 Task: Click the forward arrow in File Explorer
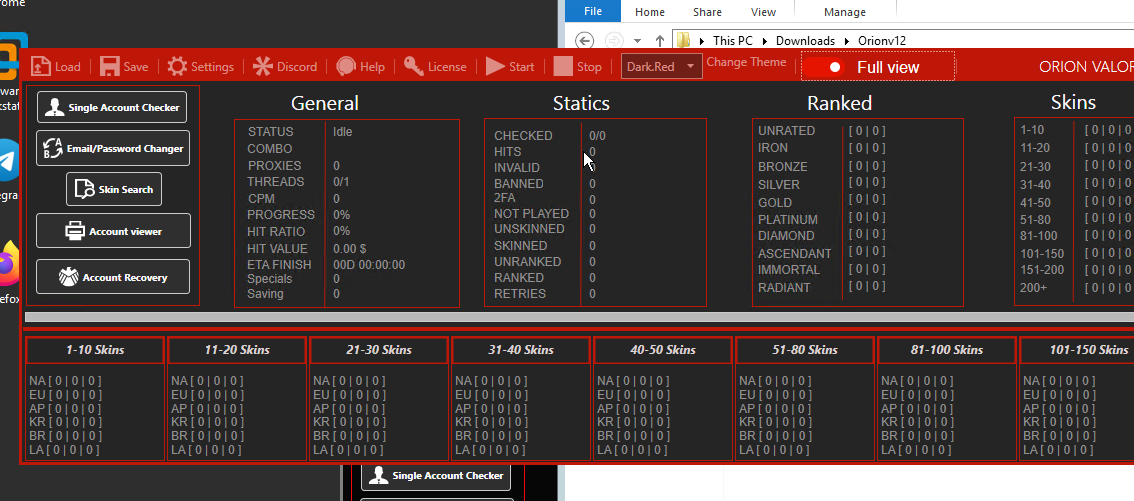(614, 40)
